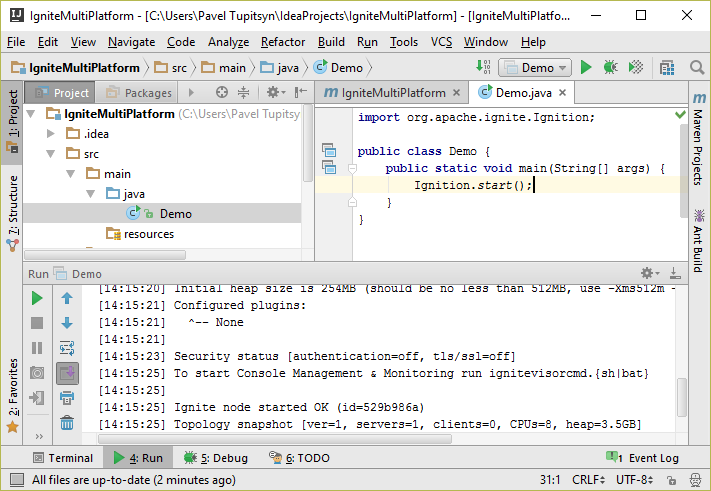This screenshot has height=491, width=711.
Task: Open Maven Projects side panel
Action: [x=699, y=139]
